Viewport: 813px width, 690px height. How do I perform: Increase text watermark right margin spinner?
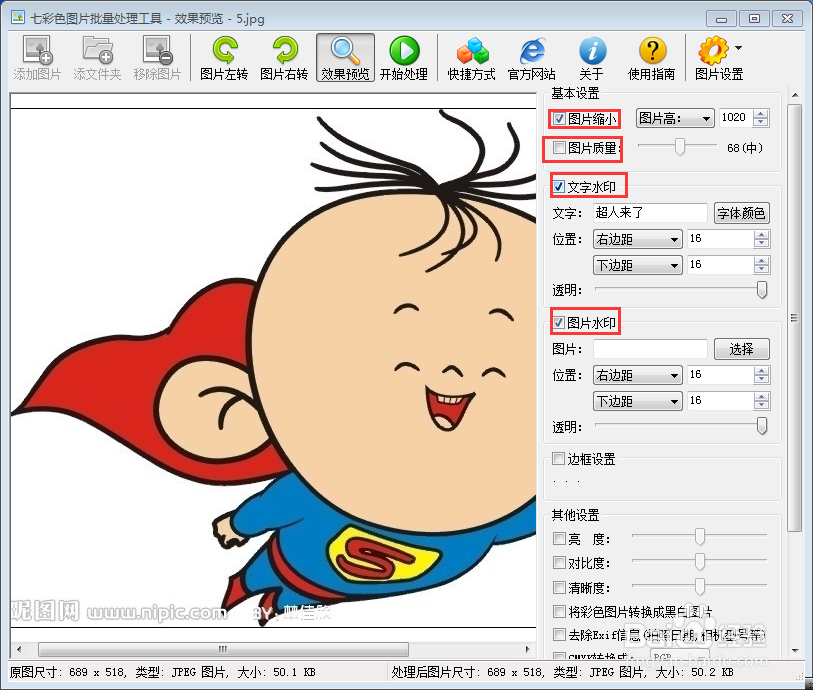coord(761,235)
